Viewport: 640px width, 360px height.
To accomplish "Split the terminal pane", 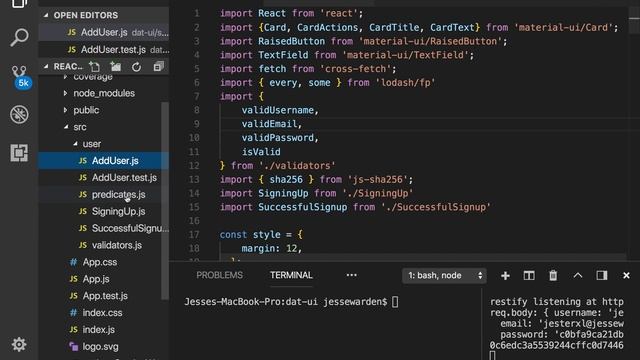I will pos(529,276).
